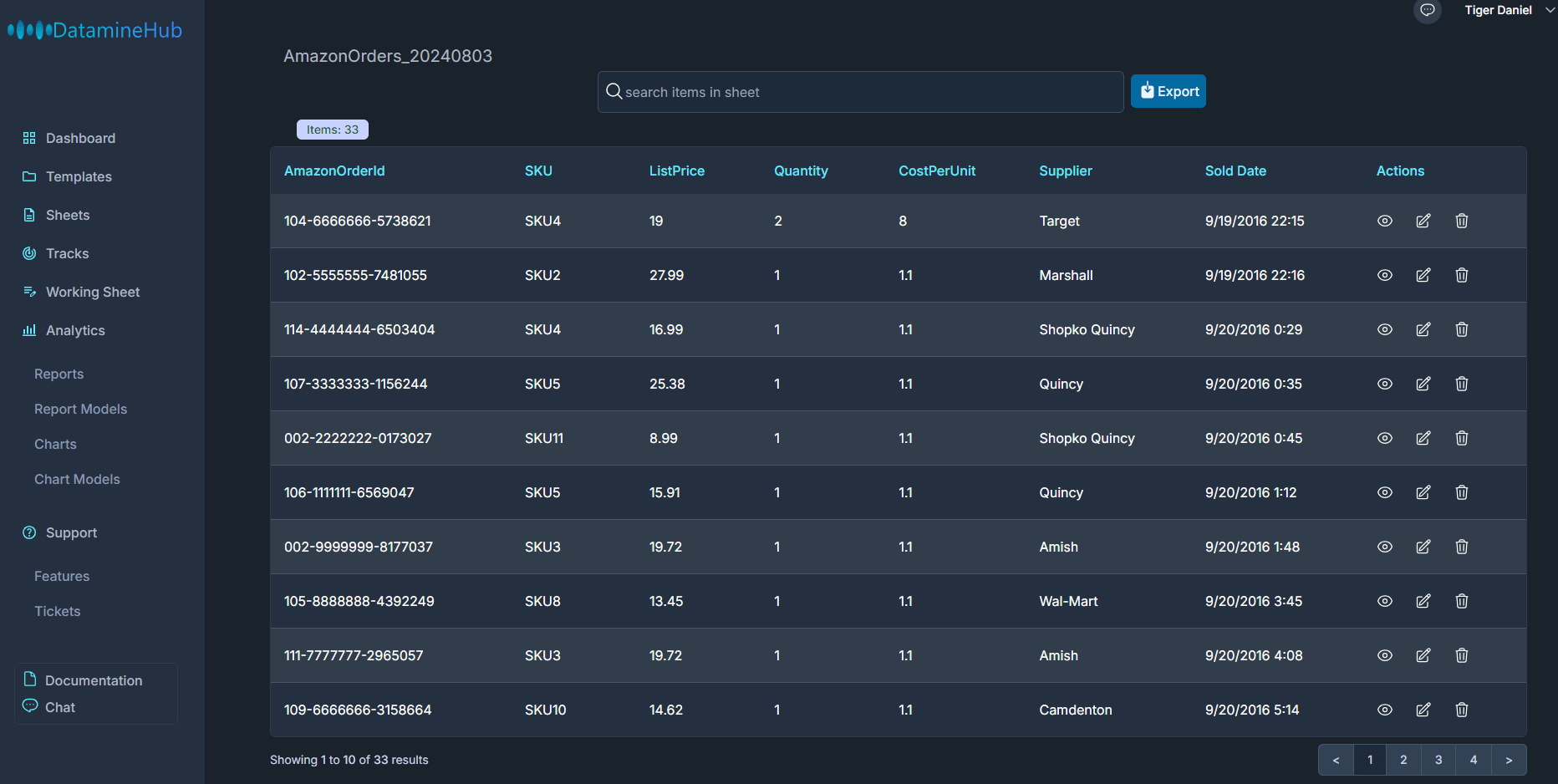Click the DatamineHub logo
1558x784 pixels.
94,30
